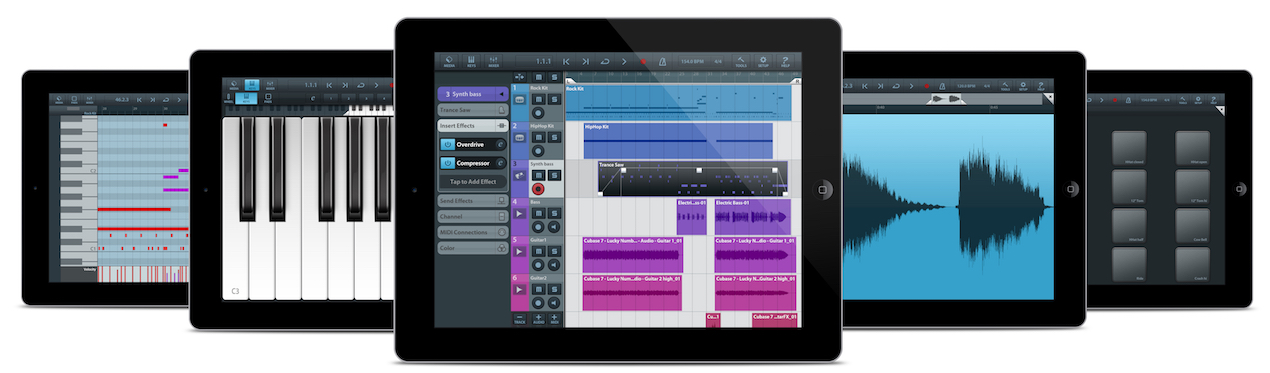Jump to left locator in center iPad
This screenshot has width=1270, height=373.
point(566,61)
